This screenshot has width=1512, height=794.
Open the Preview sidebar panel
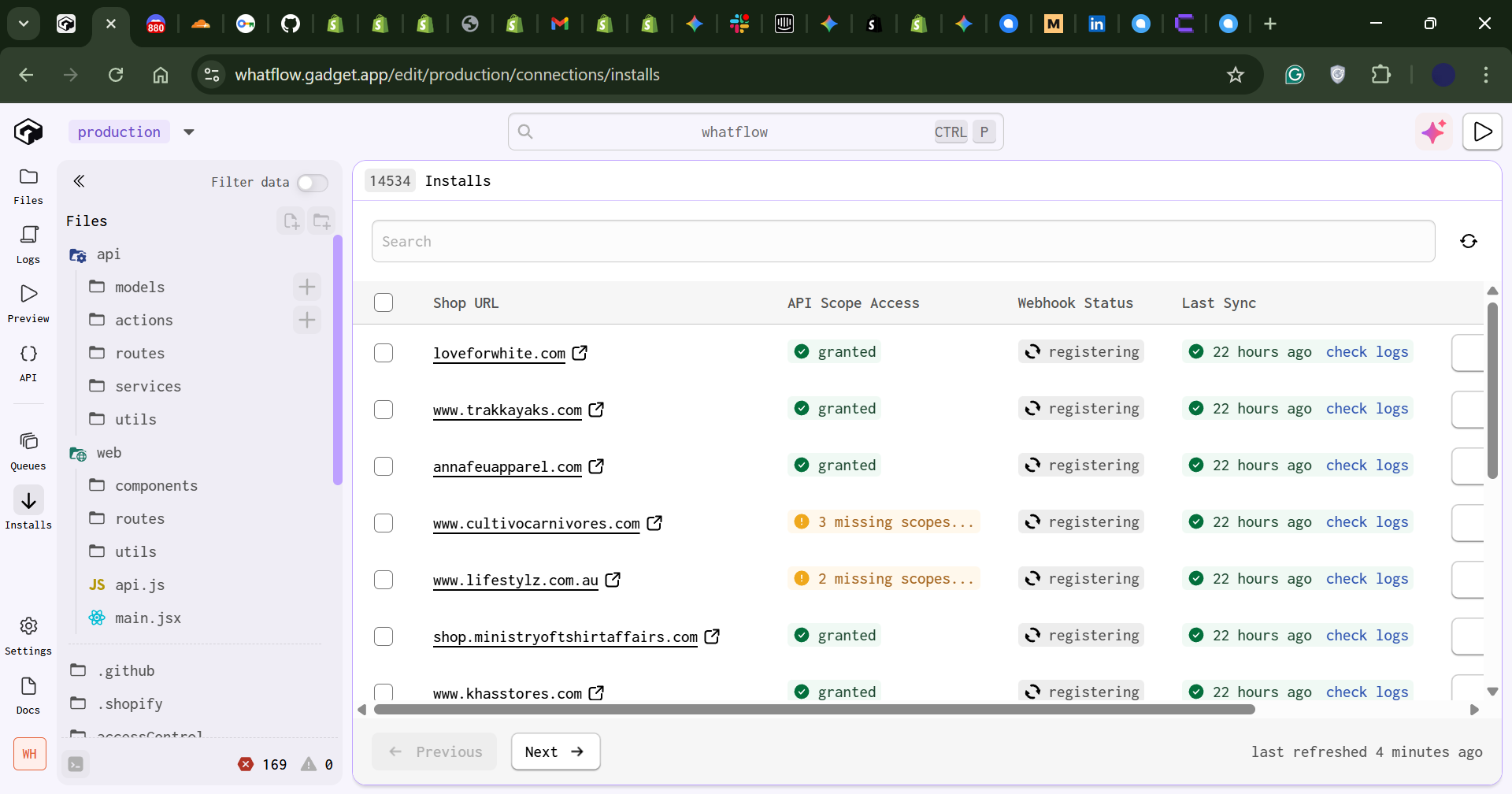pos(28,304)
